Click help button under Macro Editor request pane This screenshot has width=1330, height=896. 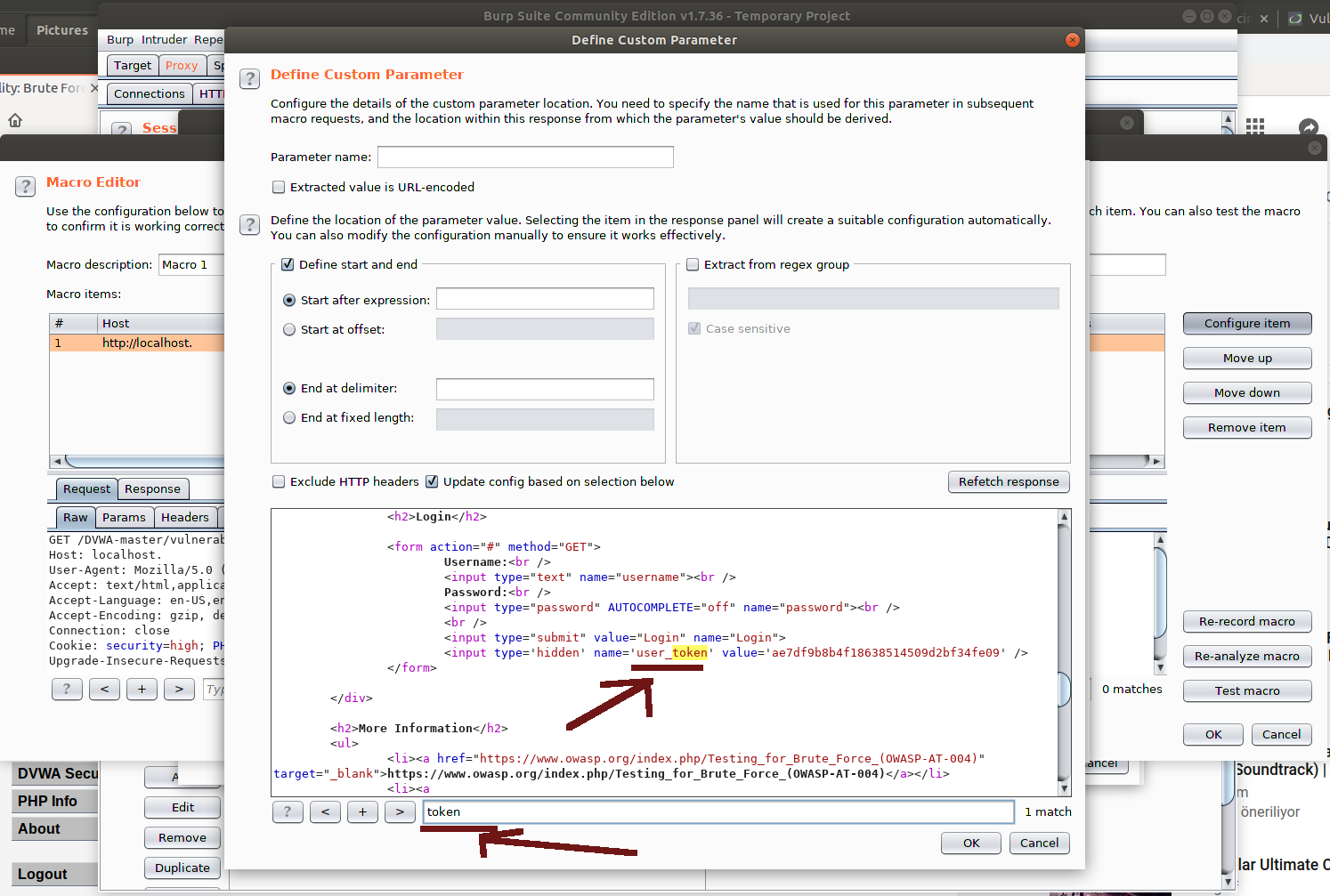(67, 689)
